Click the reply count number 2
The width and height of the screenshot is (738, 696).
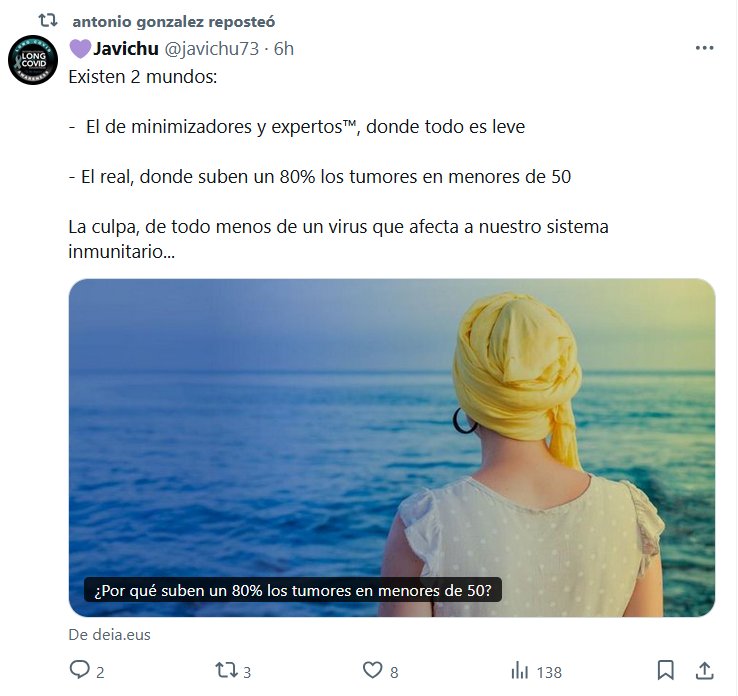point(100,672)
